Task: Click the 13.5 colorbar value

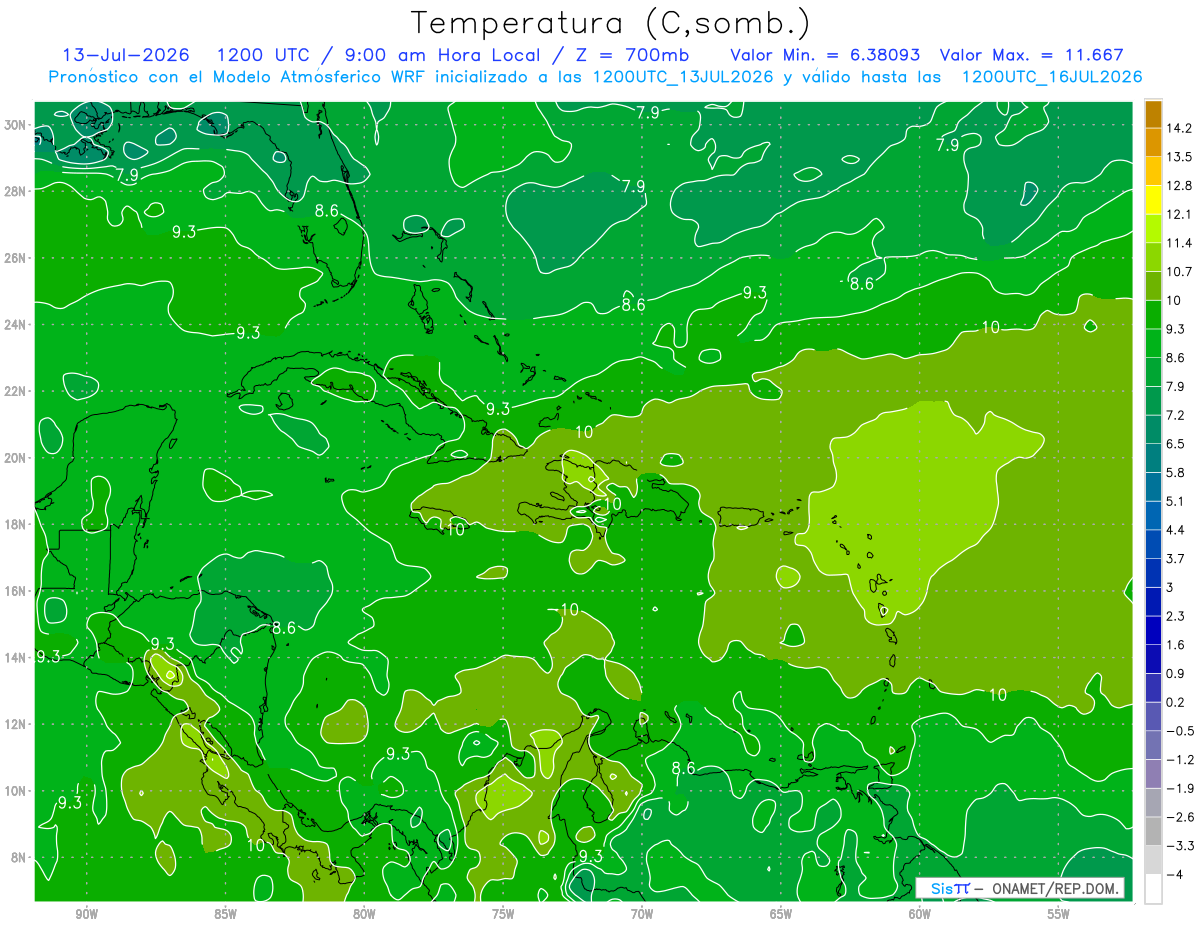Action: 1180,157
